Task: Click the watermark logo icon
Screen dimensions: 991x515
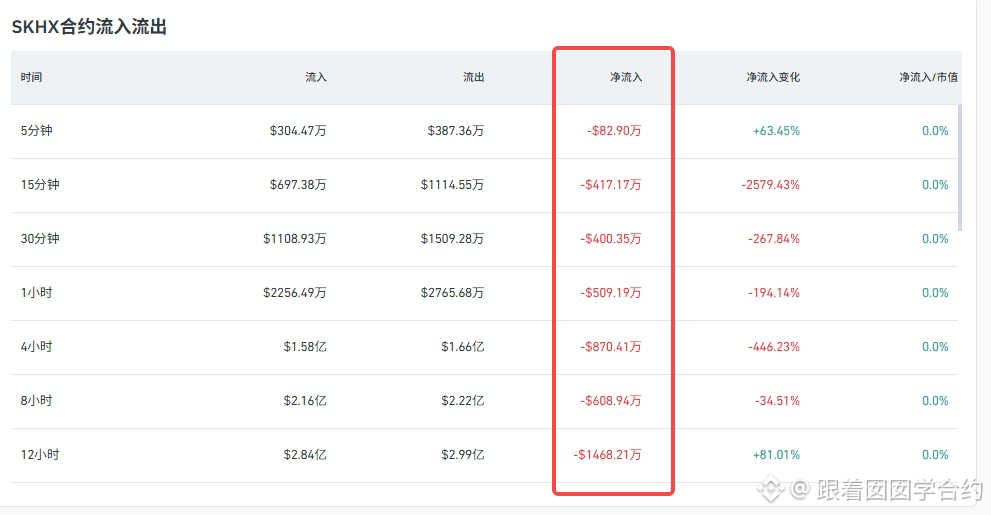Action: (x=770, y=488)
